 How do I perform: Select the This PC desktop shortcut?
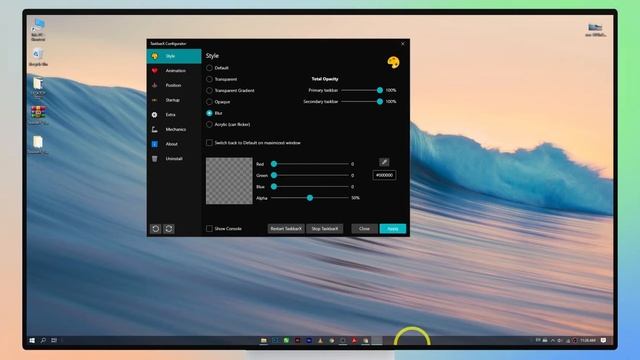pos(38,29)
